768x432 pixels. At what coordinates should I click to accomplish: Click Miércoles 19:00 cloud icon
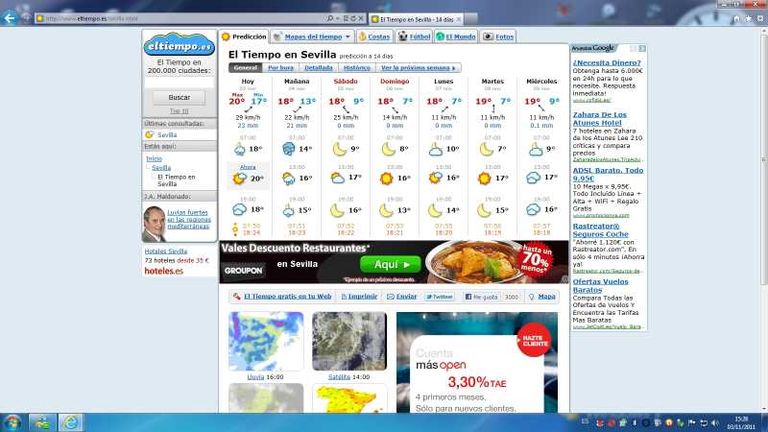click(x=533, y=210)
